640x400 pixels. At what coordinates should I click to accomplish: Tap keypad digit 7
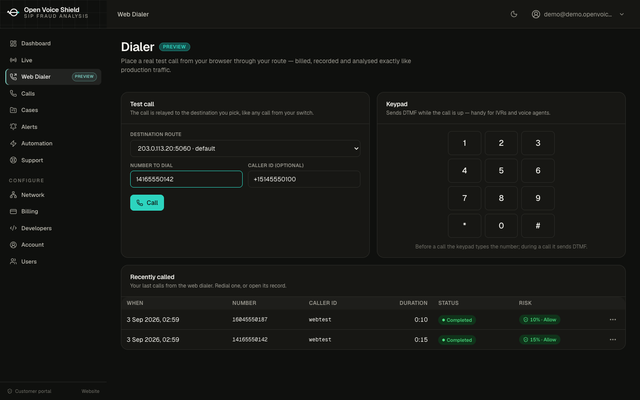(464, 198)
